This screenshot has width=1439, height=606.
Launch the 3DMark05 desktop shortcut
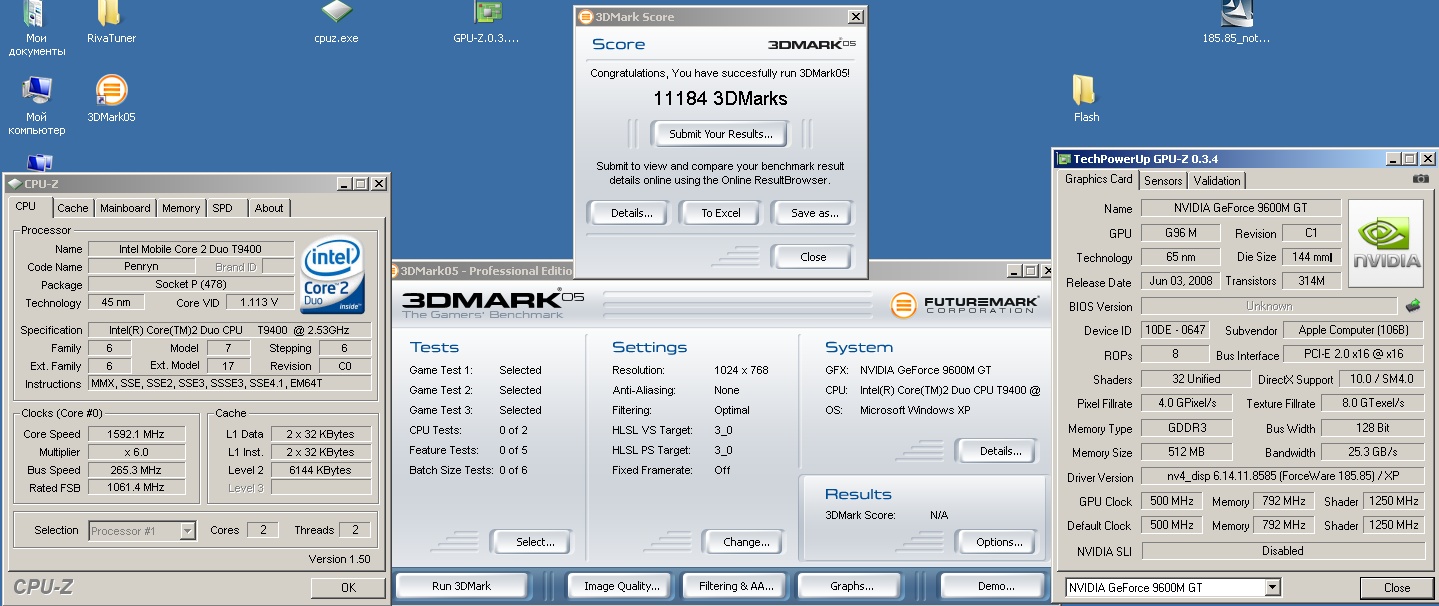click(111, 100)
